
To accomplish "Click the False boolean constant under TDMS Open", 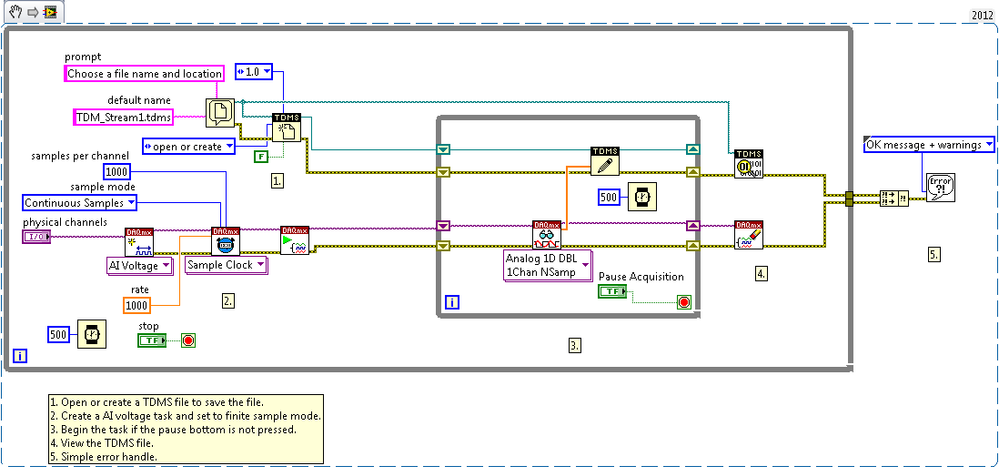I will tap(261, 157).
